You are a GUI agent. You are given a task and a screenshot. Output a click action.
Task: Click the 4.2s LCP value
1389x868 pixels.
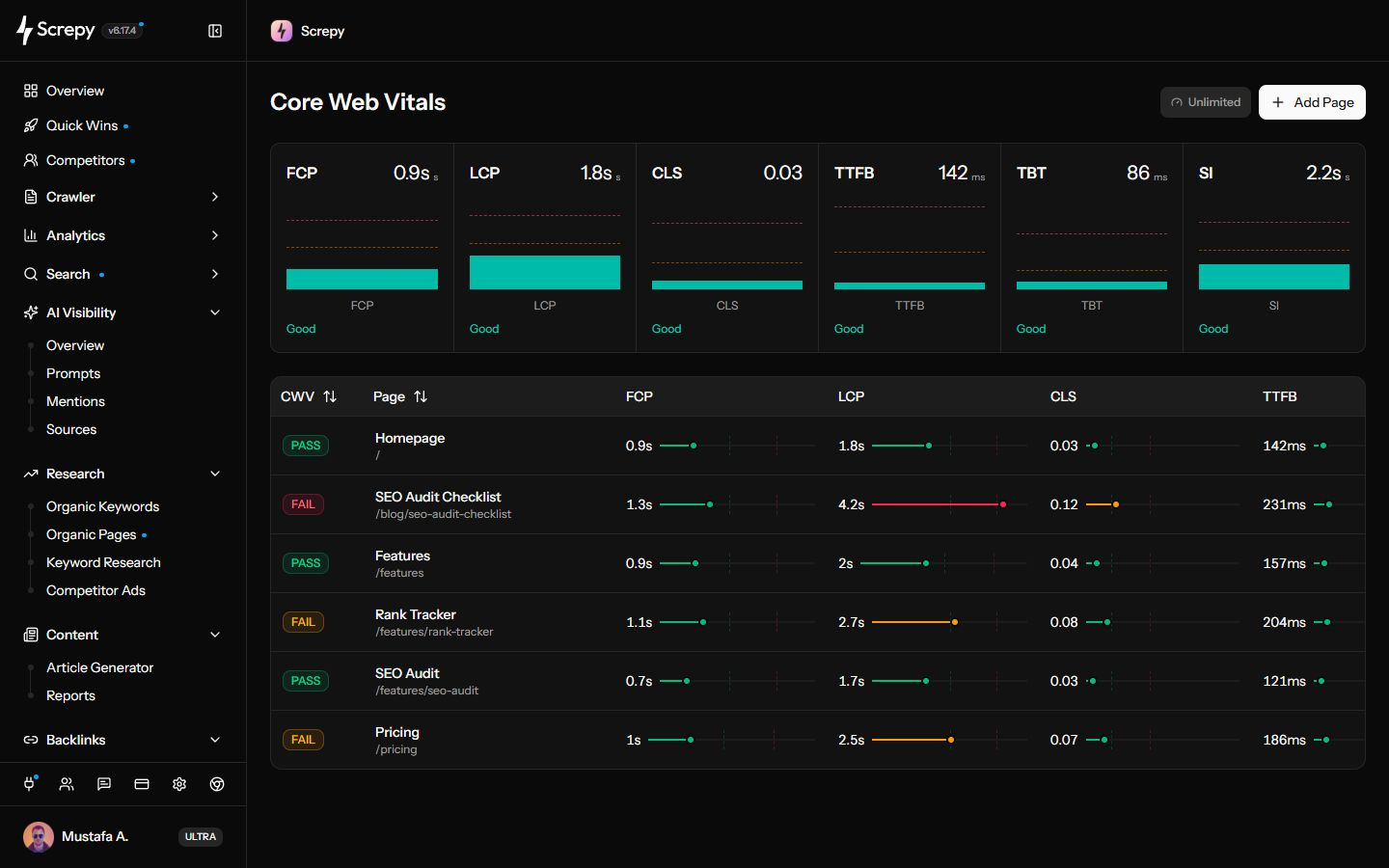852,504
